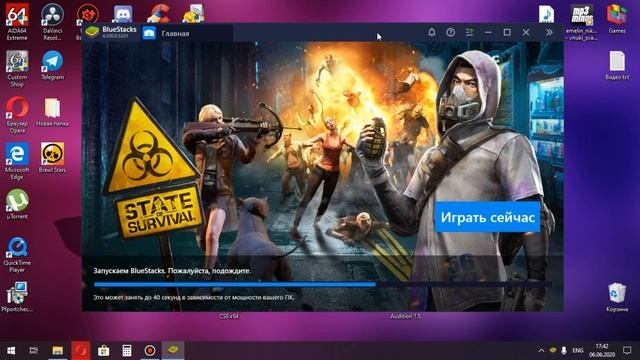Open the CCleaner desktop shortcut
This screenshot has width=640, height=360.
coord(158,14)
